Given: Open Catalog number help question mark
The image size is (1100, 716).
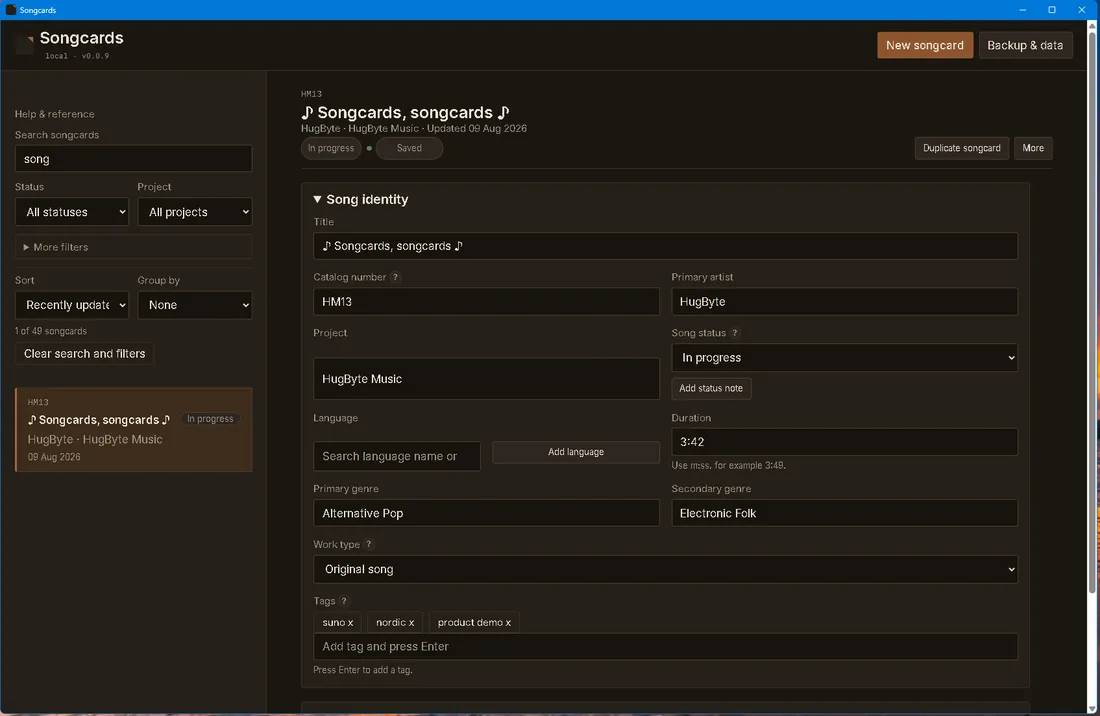Looking at the screenshot, I should click(x=395, y=277).
